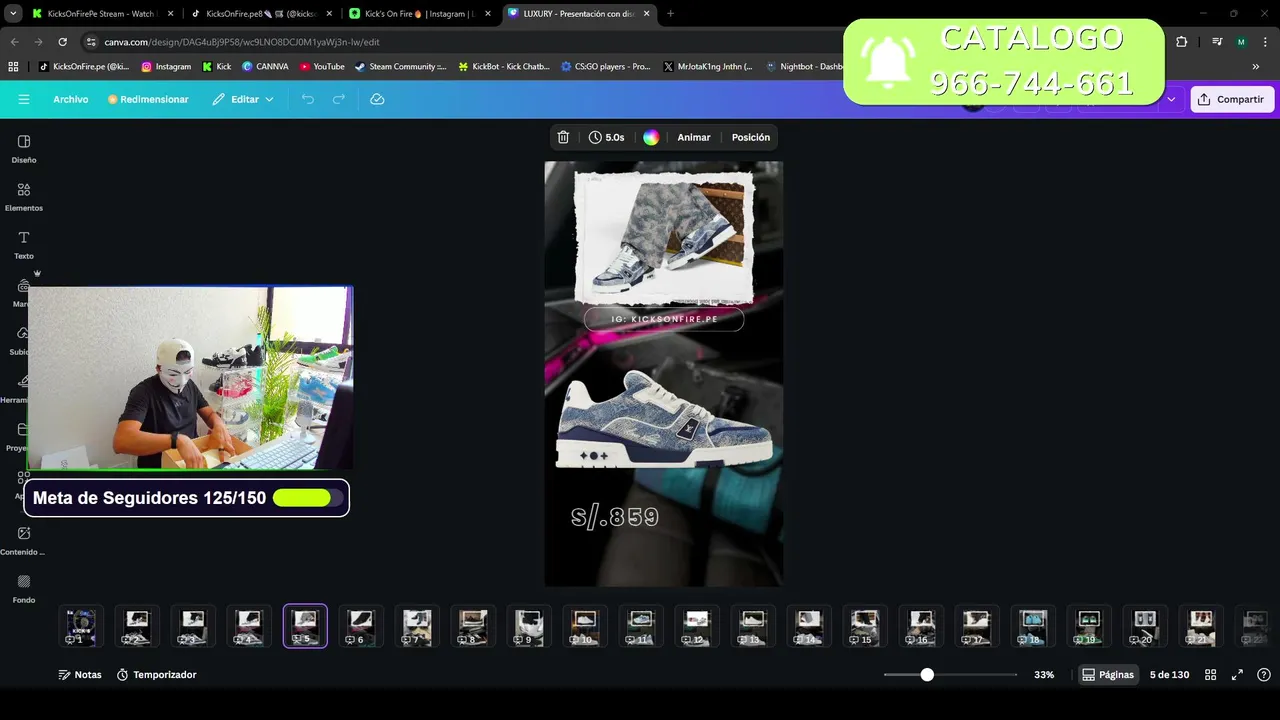
Task: Open the Fondo sidebar panel
Action: coord(24,588)
